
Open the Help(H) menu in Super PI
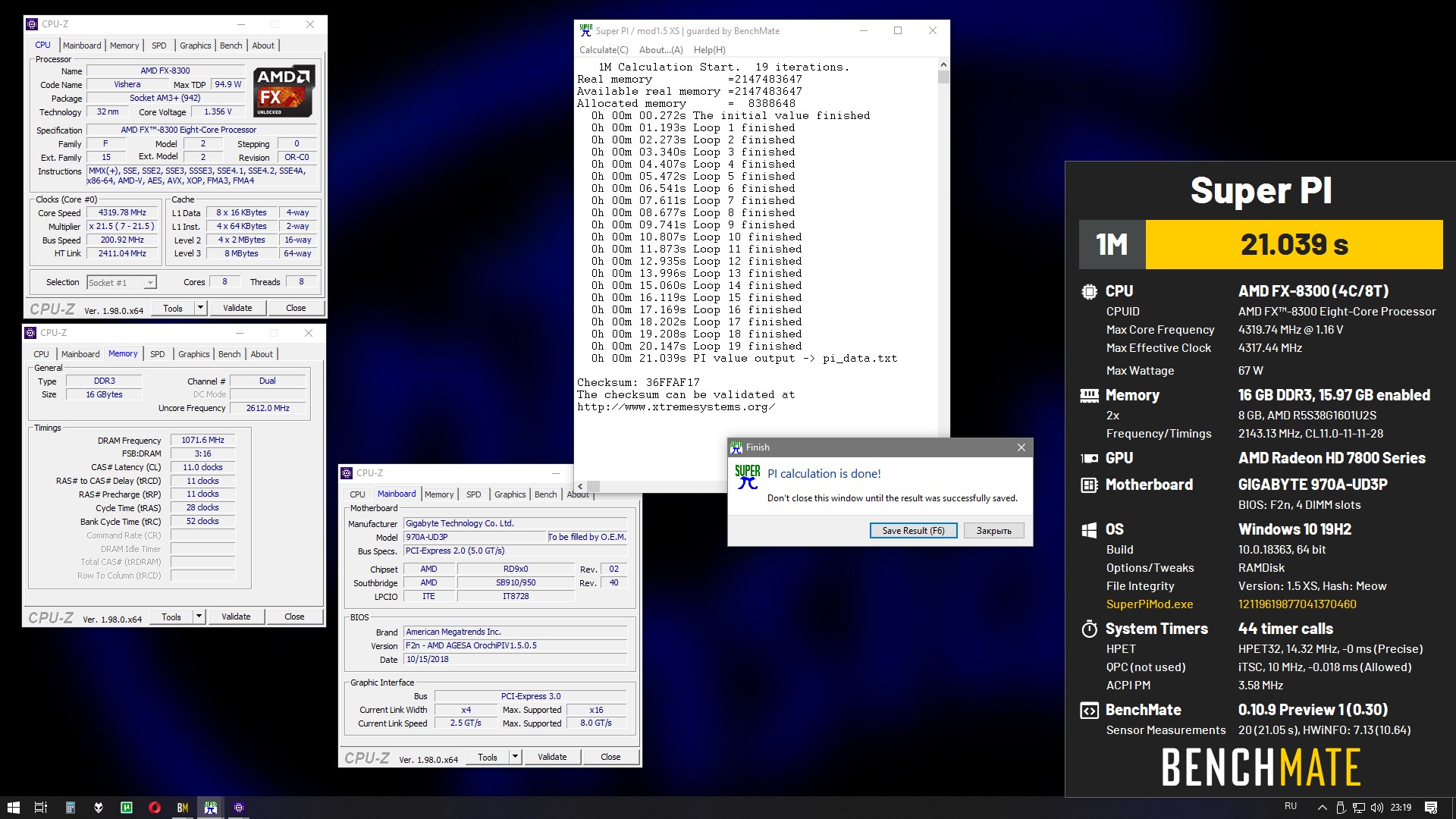click(x=709, y=50)
